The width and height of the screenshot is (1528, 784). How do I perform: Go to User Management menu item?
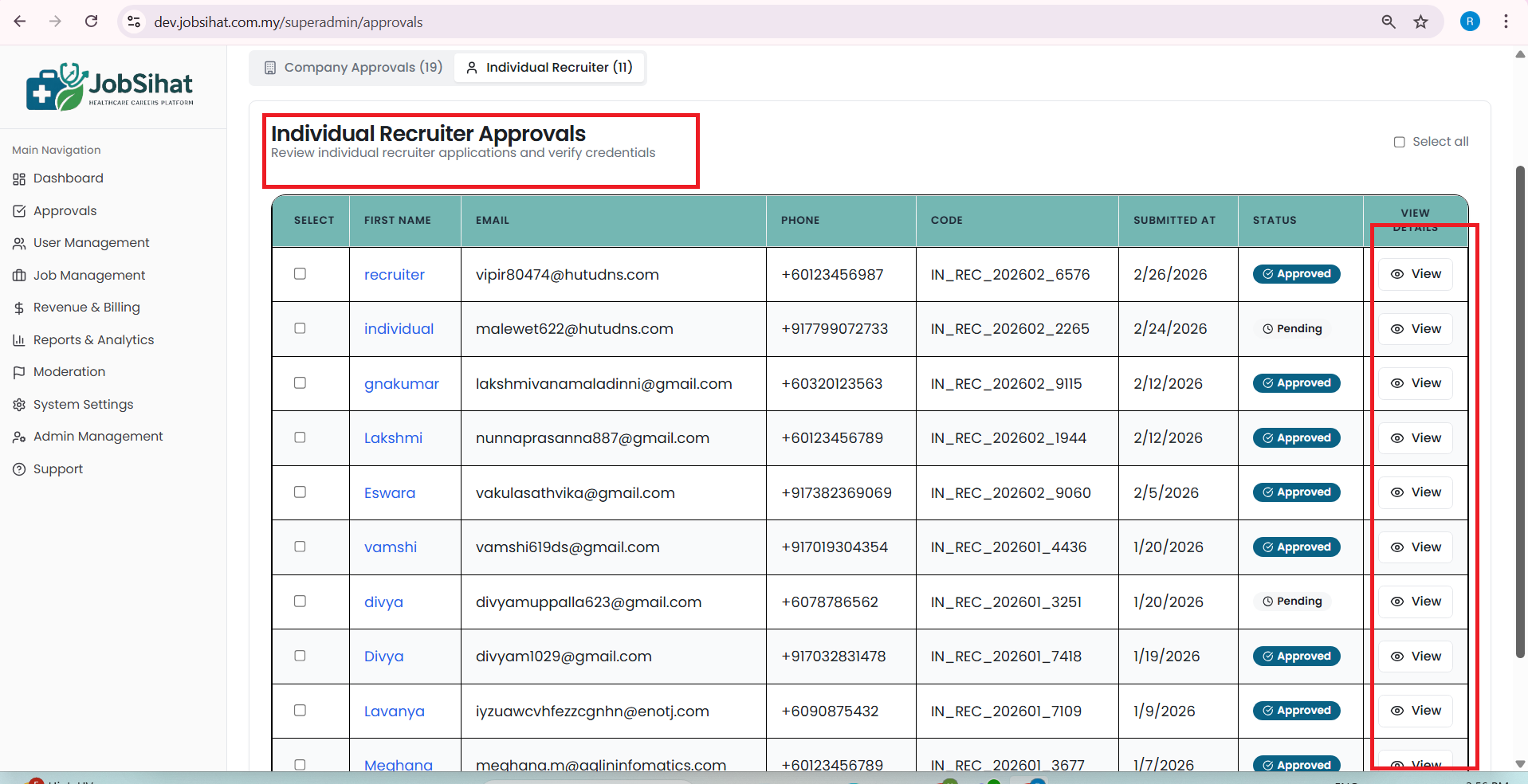pos(91,243)
